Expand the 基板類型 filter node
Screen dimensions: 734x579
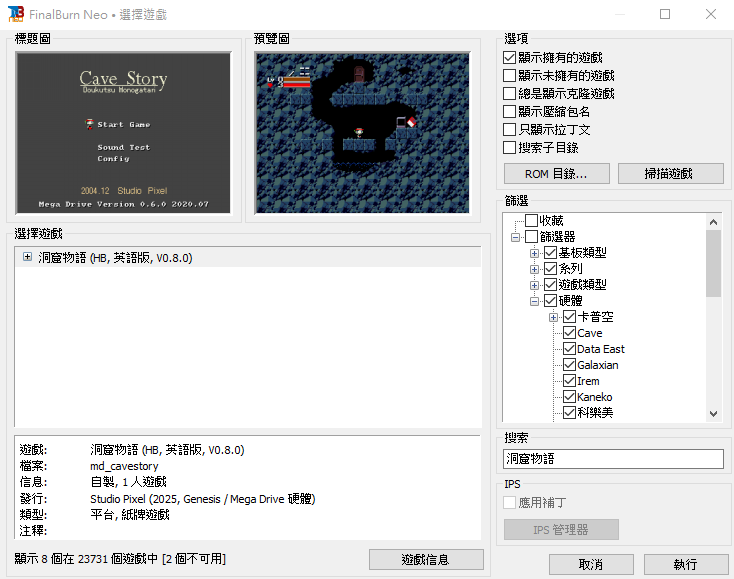(x=534, y=253)
